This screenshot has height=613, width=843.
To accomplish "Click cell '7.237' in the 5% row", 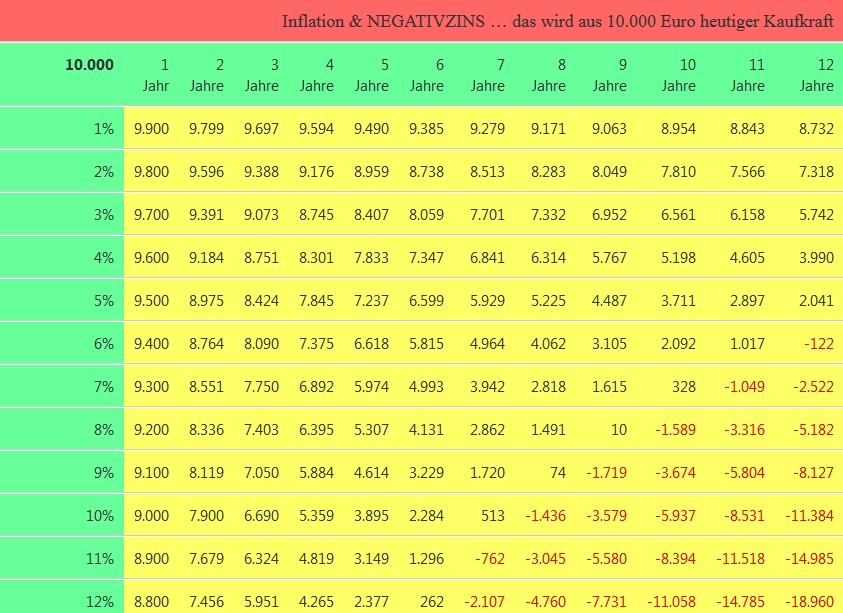I will [372, 301].
